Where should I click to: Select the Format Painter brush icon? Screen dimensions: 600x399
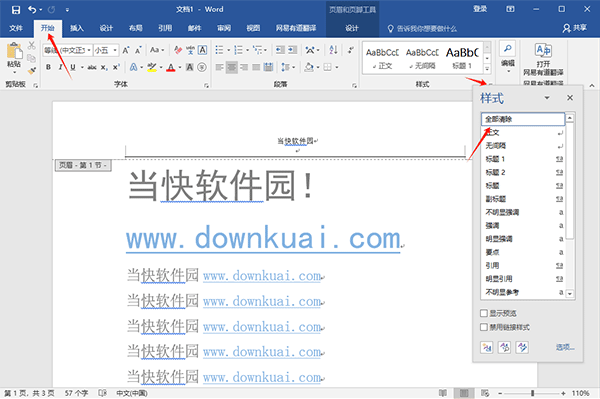32,70
